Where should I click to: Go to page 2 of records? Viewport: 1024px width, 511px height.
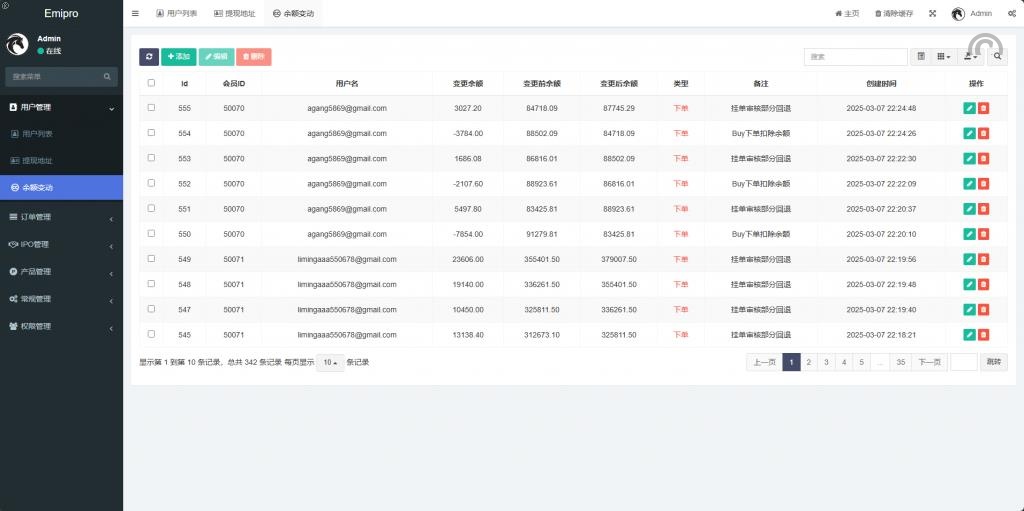pos(808,362)
